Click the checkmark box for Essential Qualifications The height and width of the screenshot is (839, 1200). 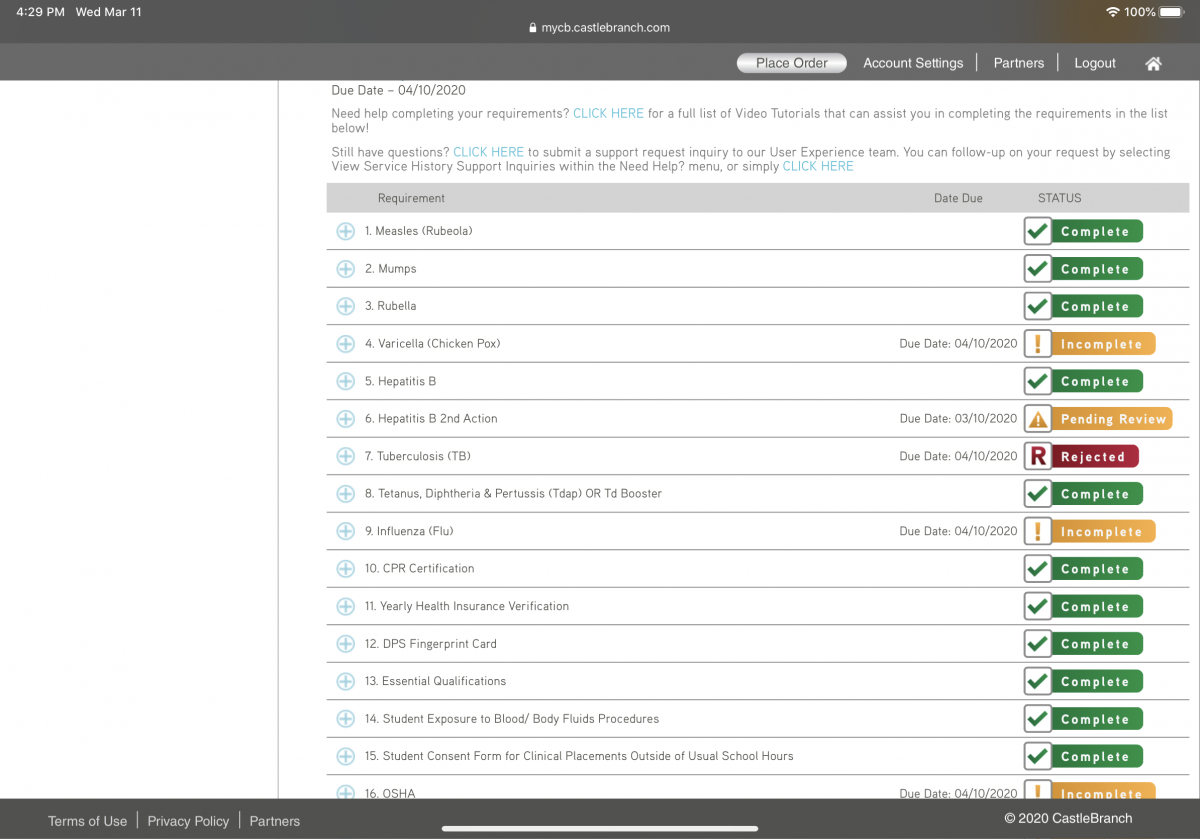tap(1038, 681)
